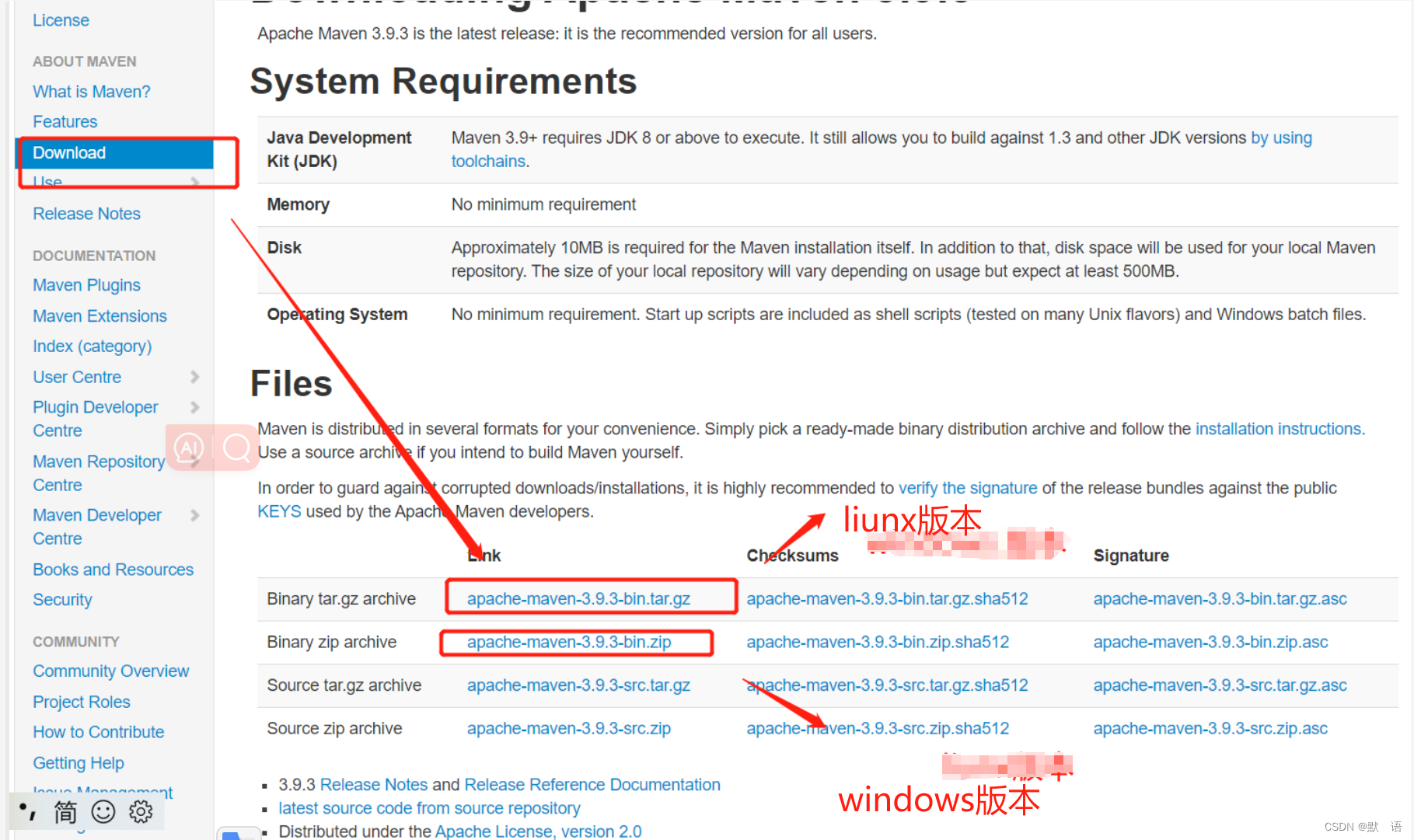The height and width of the screenshot is (840, 1414).
Task: Open Apache License, version 2.0 link
Action: (538, 831)
